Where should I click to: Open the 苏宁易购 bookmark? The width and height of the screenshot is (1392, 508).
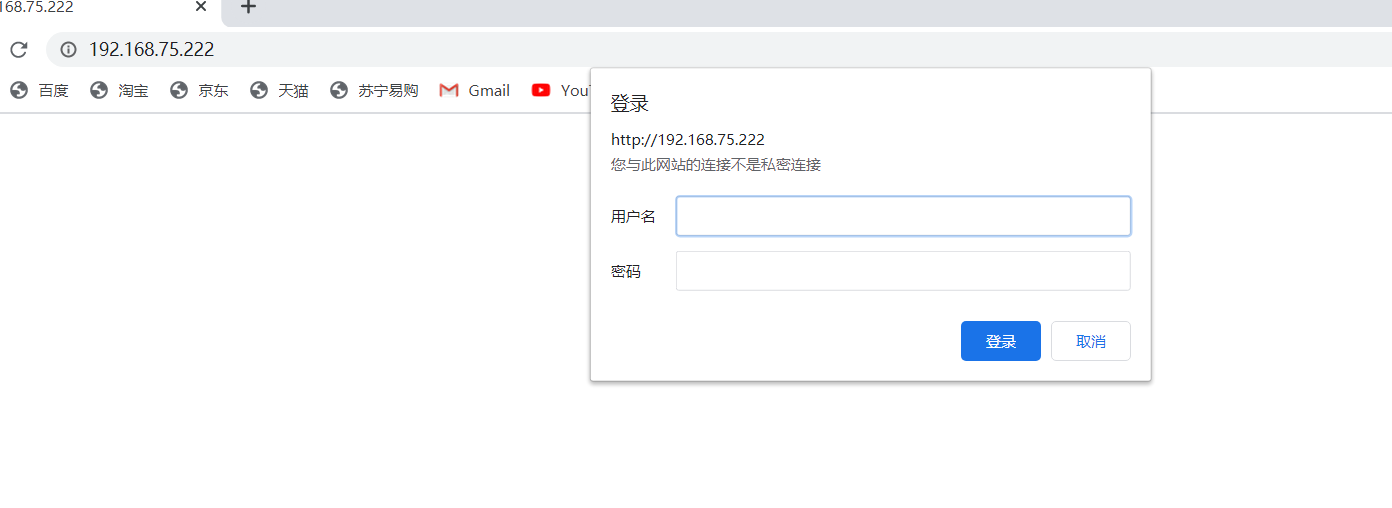pos(375,90)
